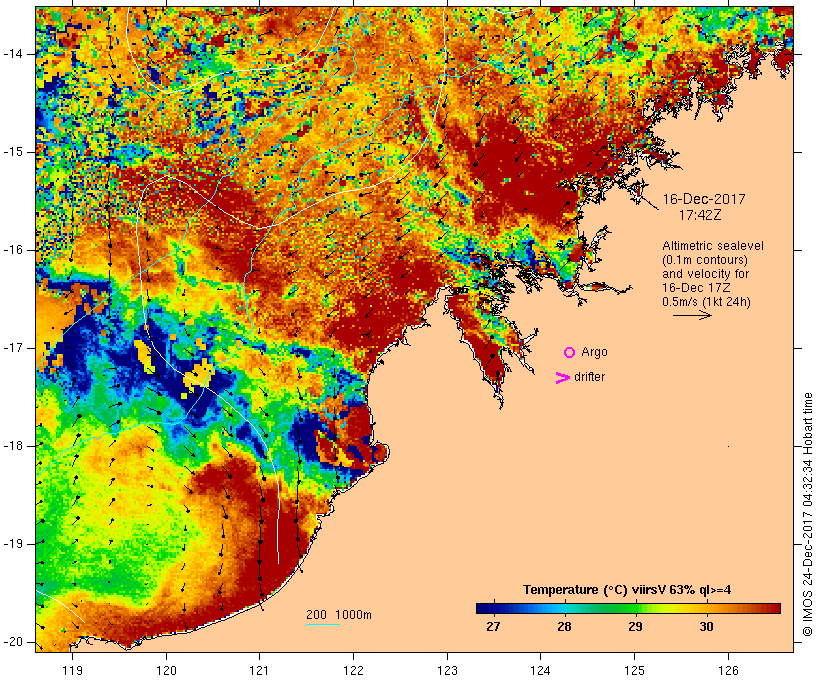
Task: Click the '29' color bar tick label
Action: [x=635, y=627]
